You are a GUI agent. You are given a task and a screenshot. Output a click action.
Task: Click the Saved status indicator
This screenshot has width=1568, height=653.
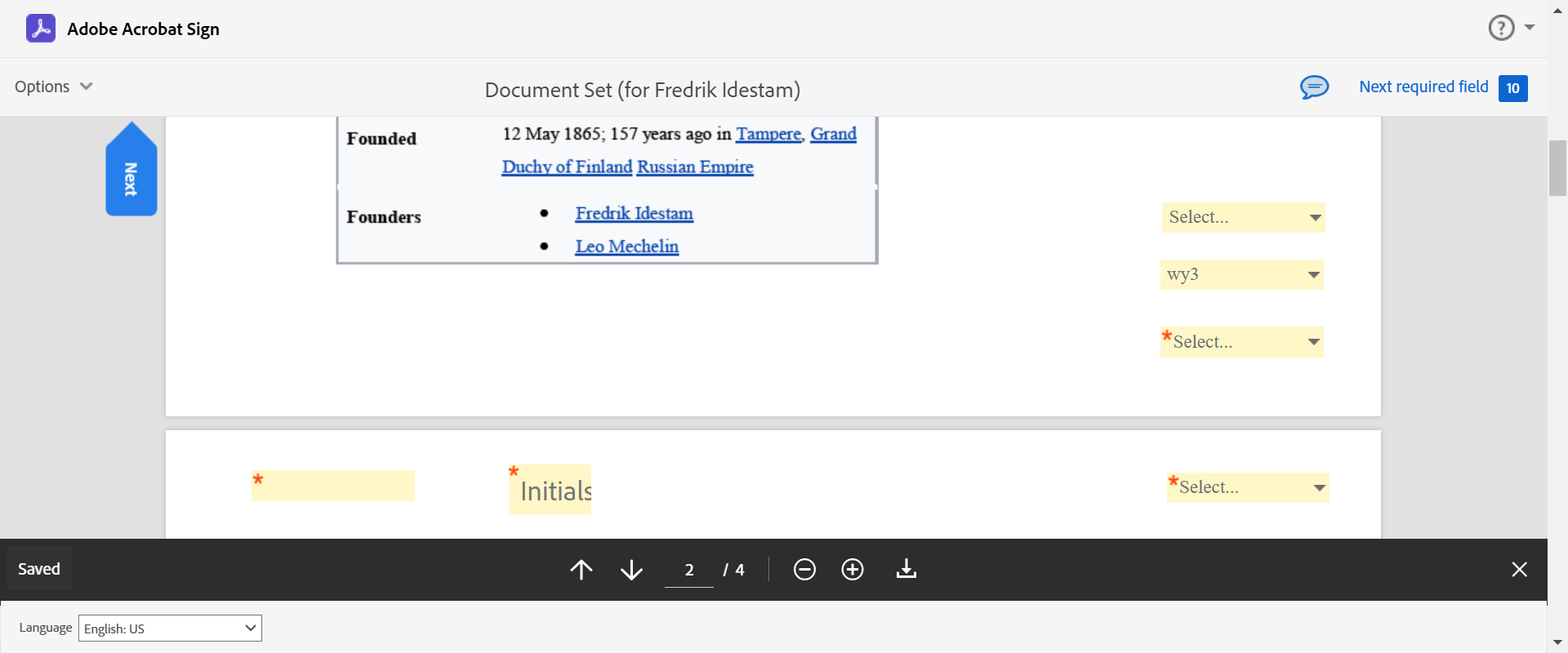pyautogui.click(x=39, y=569)
